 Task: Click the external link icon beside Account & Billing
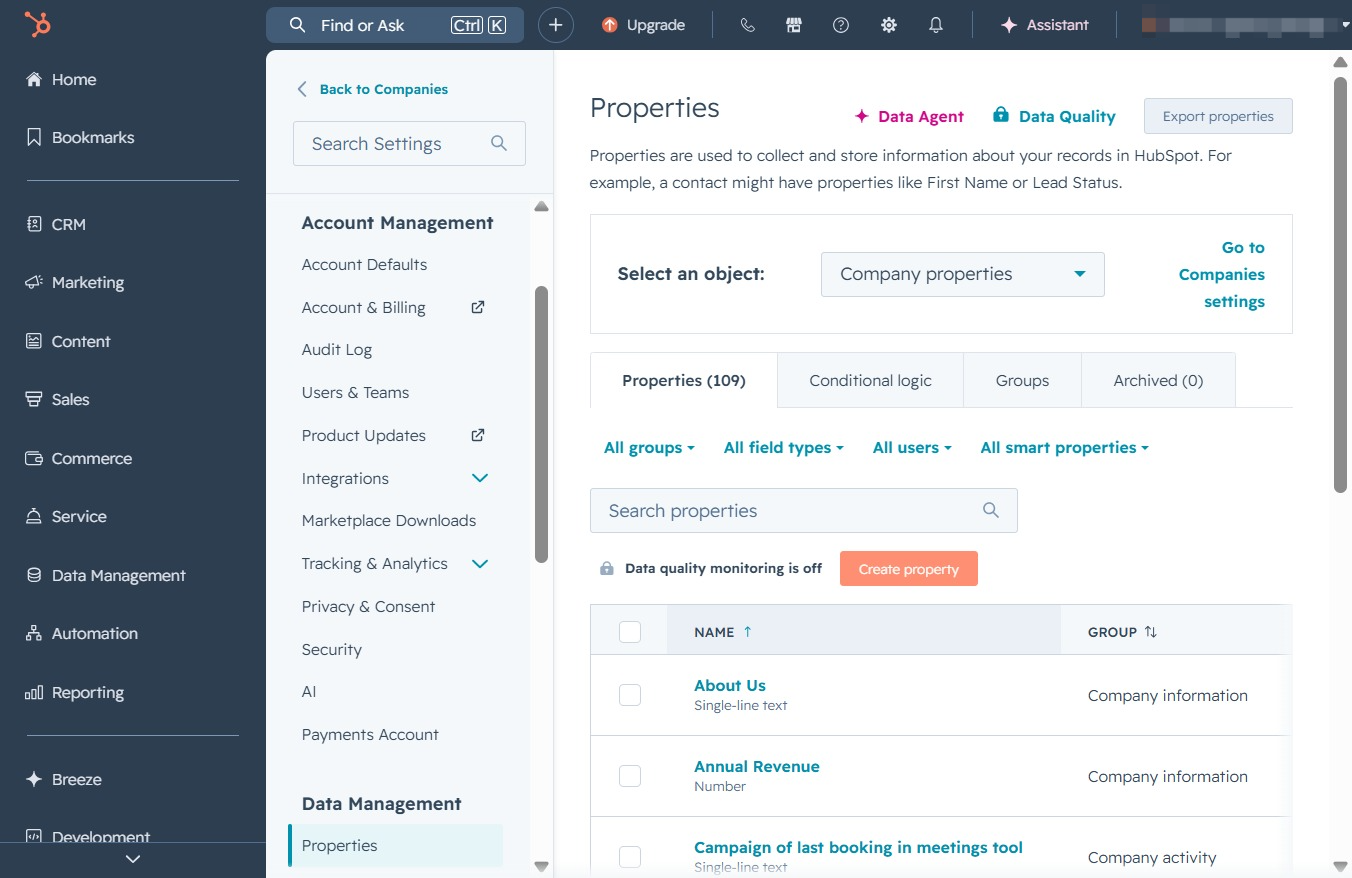click(478, 307)
